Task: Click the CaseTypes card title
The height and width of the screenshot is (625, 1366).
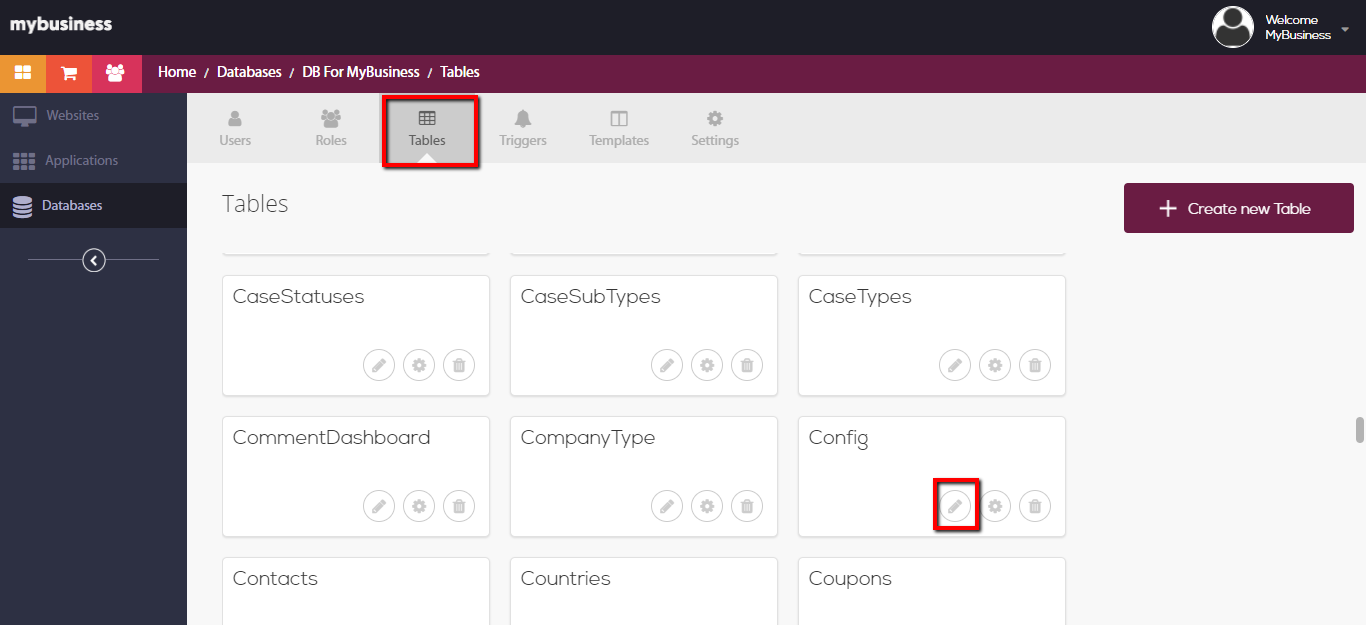Action: [860, 297]
